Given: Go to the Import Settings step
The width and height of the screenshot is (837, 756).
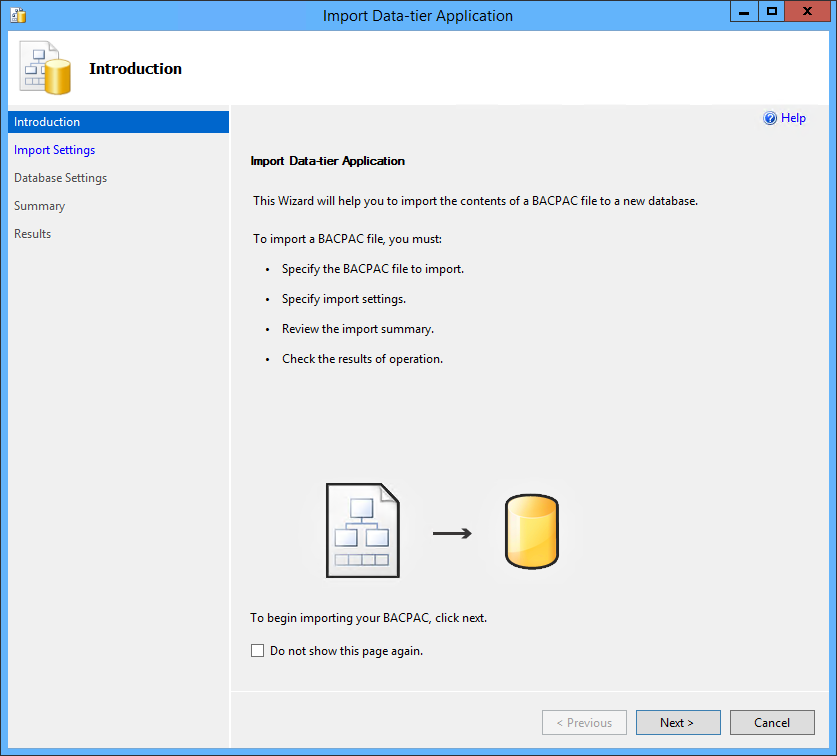Looking at the screenshot, I should pyautogui.click(x=54, y=150).
